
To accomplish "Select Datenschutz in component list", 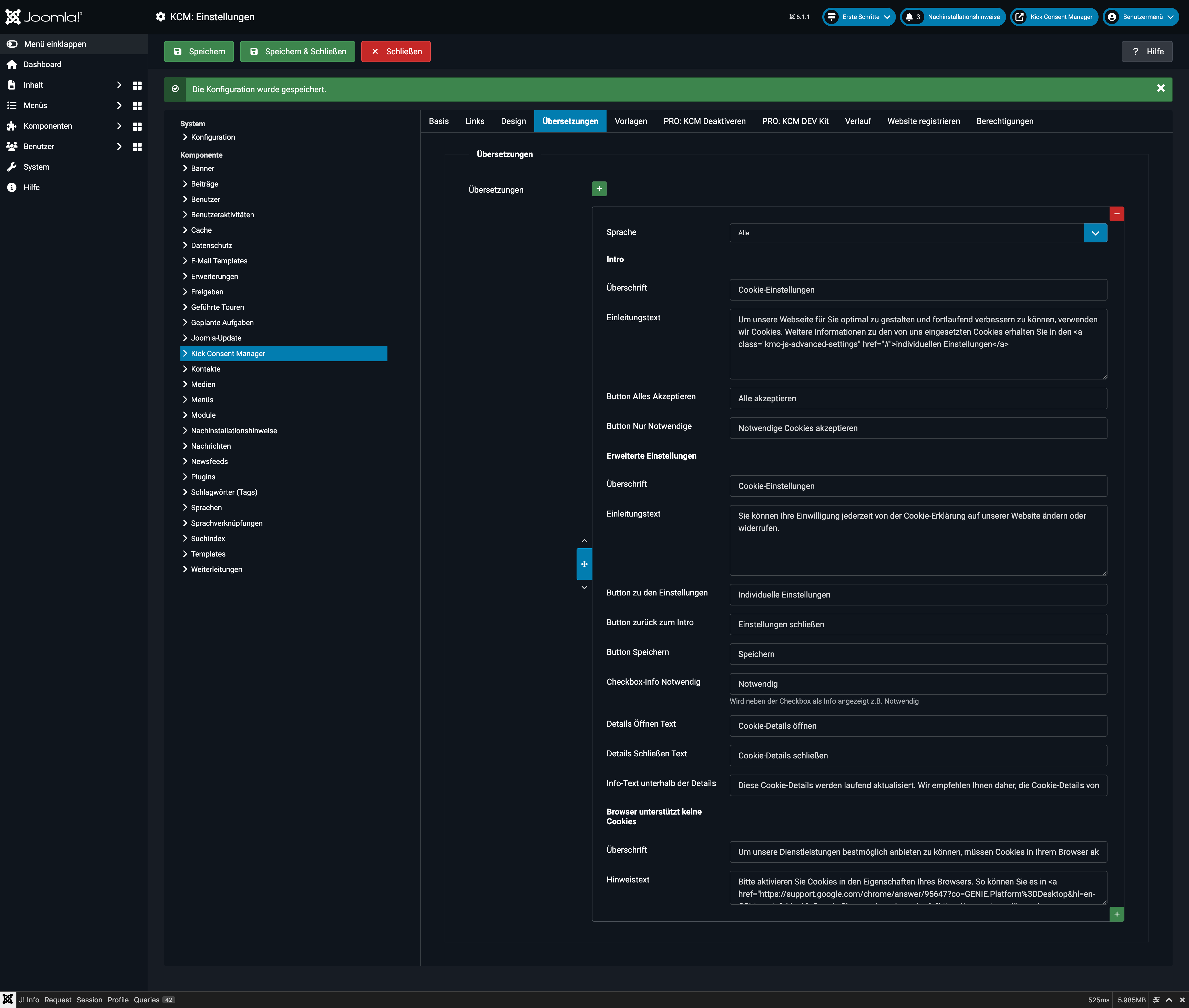I will (211, 246).
